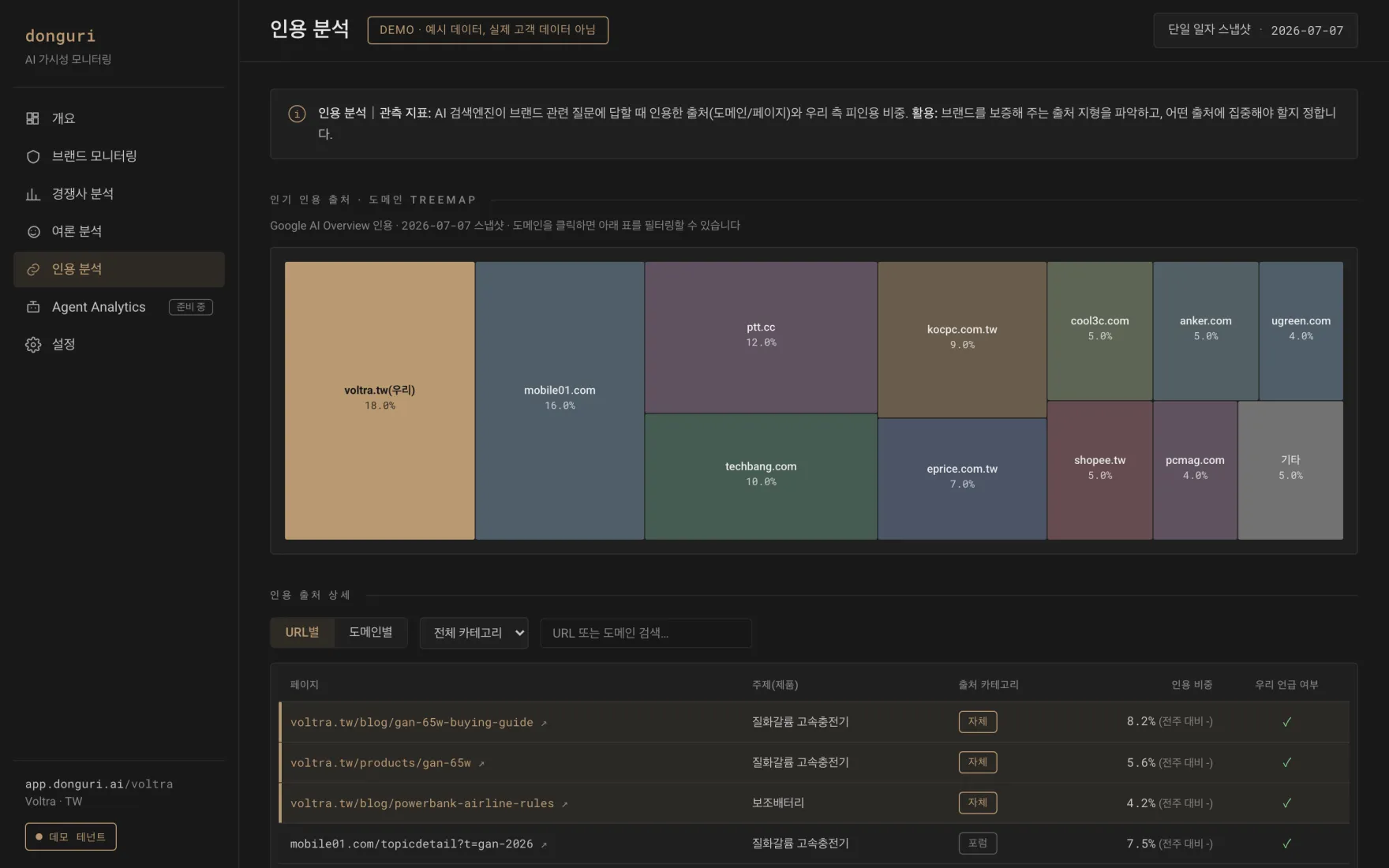Image resolution: width=1389 pixels, height=868 pixels.
Task: Click the 출처 카테고리 column header
Action: (x=988, y=685)
